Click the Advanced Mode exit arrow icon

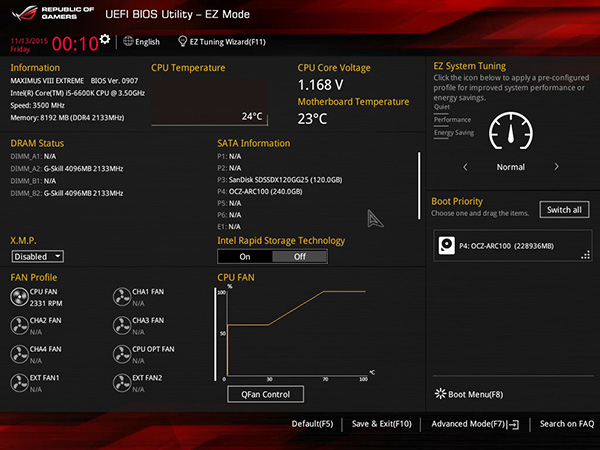click(514, 424)
